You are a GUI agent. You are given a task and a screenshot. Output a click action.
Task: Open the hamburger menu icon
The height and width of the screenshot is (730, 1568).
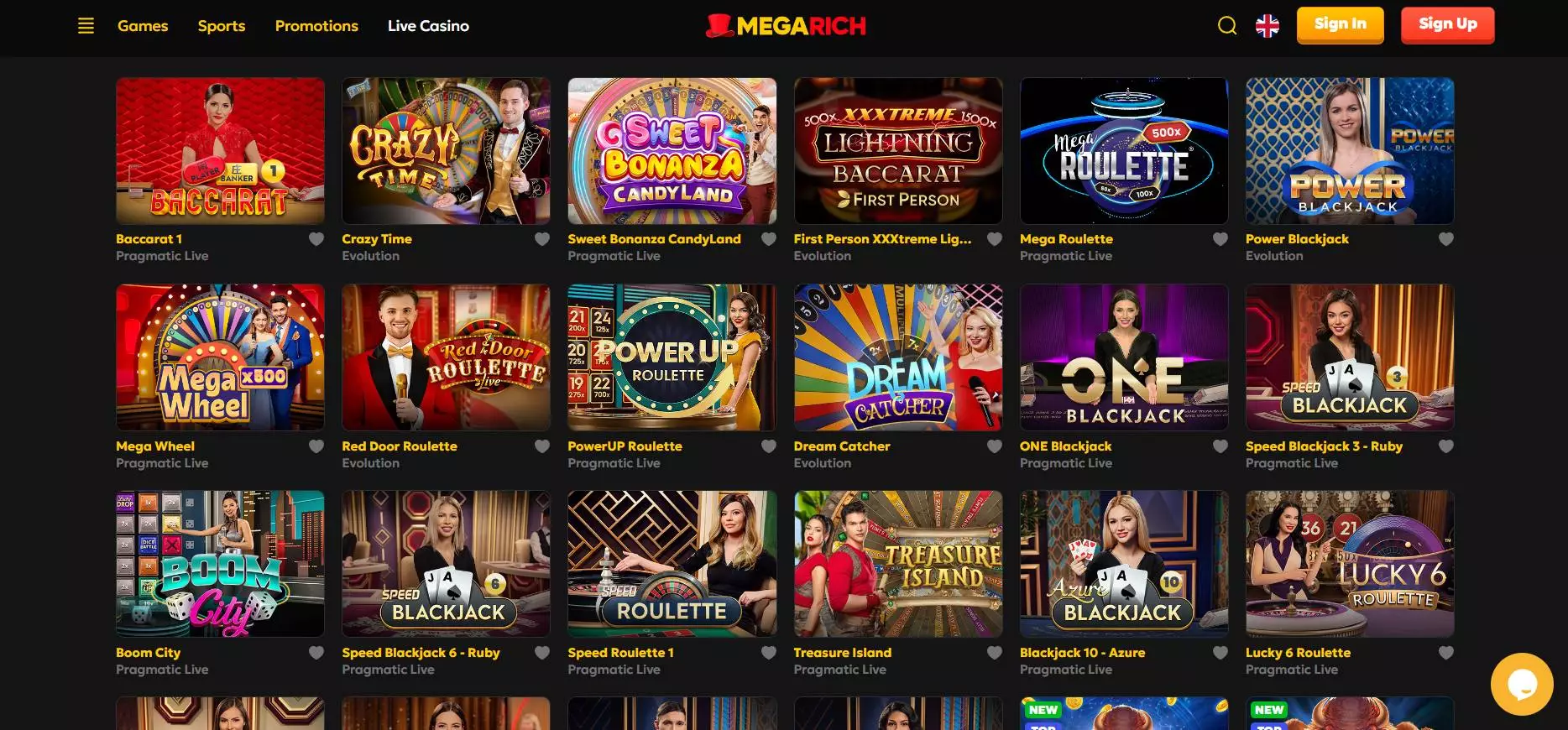coord(86,26)
